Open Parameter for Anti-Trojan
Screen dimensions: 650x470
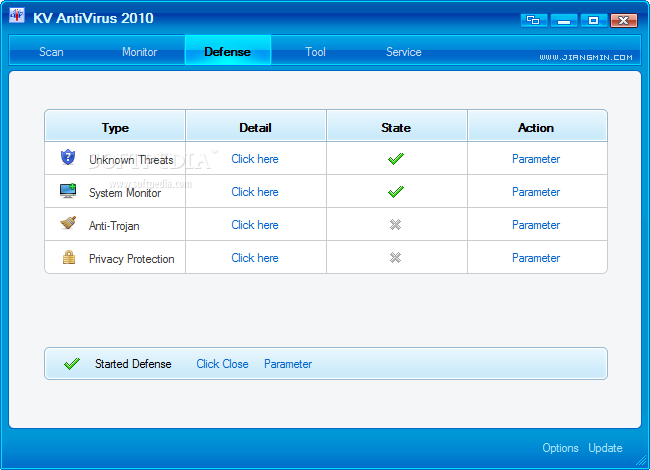[536, 225]
